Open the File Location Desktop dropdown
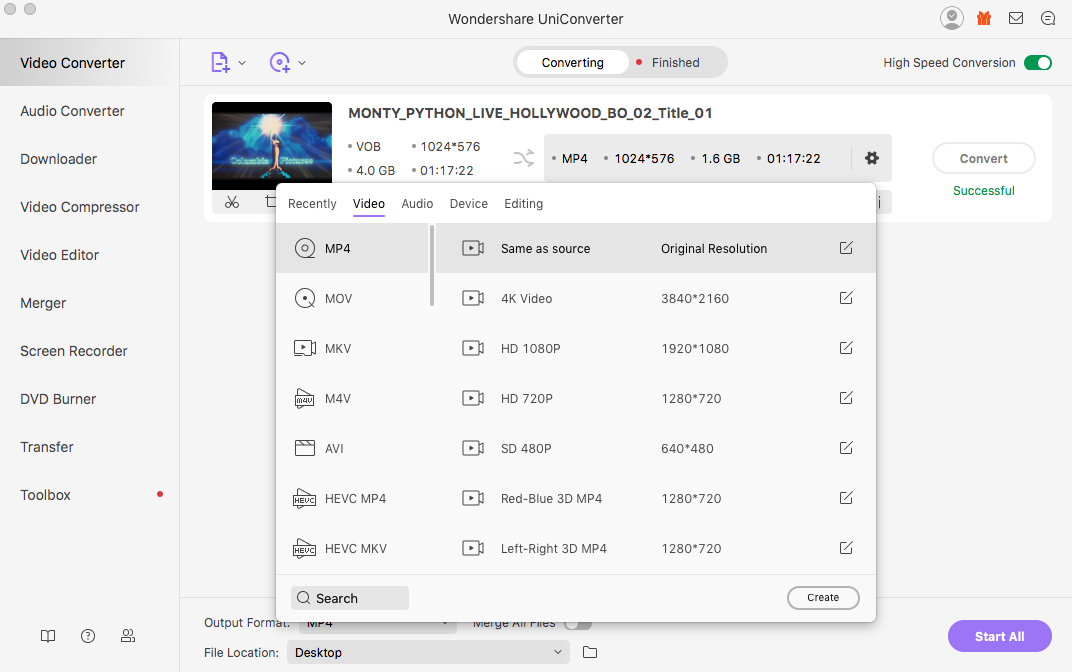 point(428,652)
